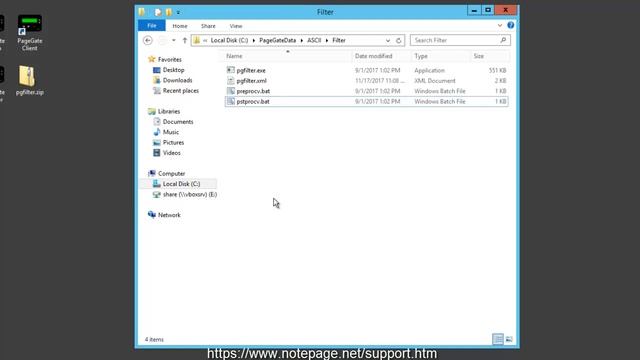Image resolution: width=640 pixels, height=360 pixels.
Task: Click Local Disk (C:) in address bar
Action: click(229, 40)
